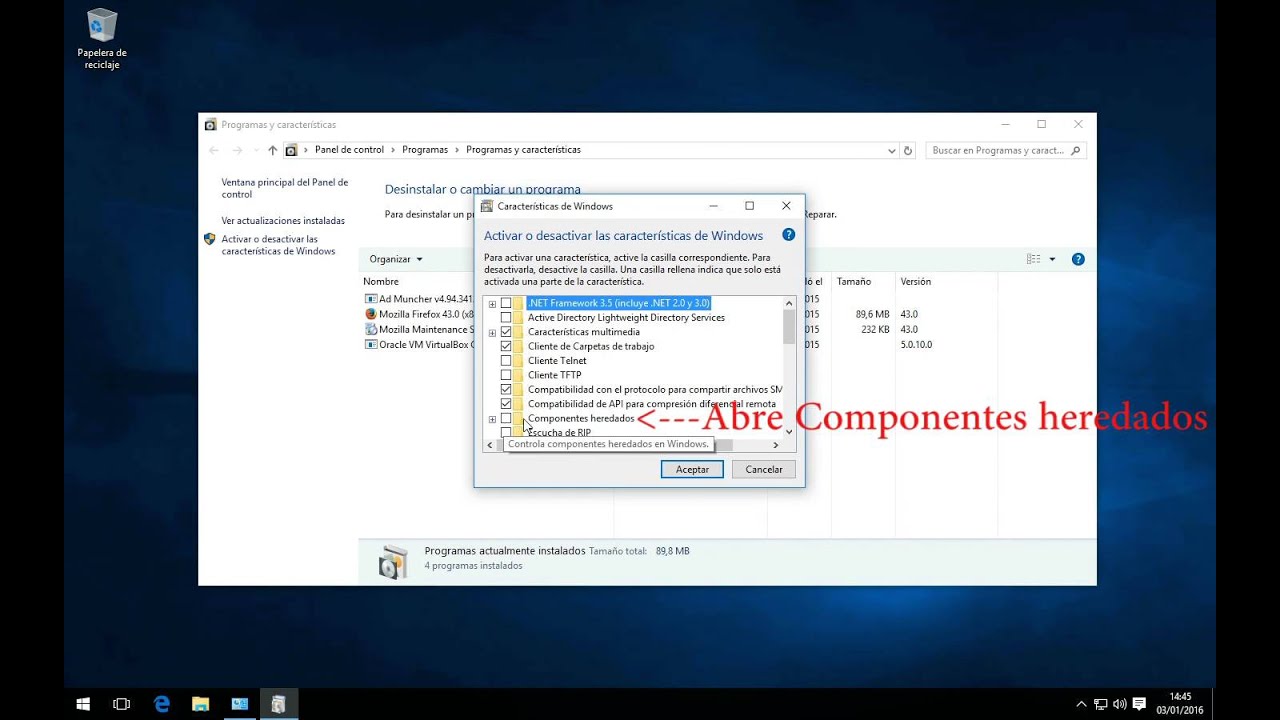Click the search magnifier in Buscar en Programas field
Screen dimensions: 1280x720
tap(1076, 150)
